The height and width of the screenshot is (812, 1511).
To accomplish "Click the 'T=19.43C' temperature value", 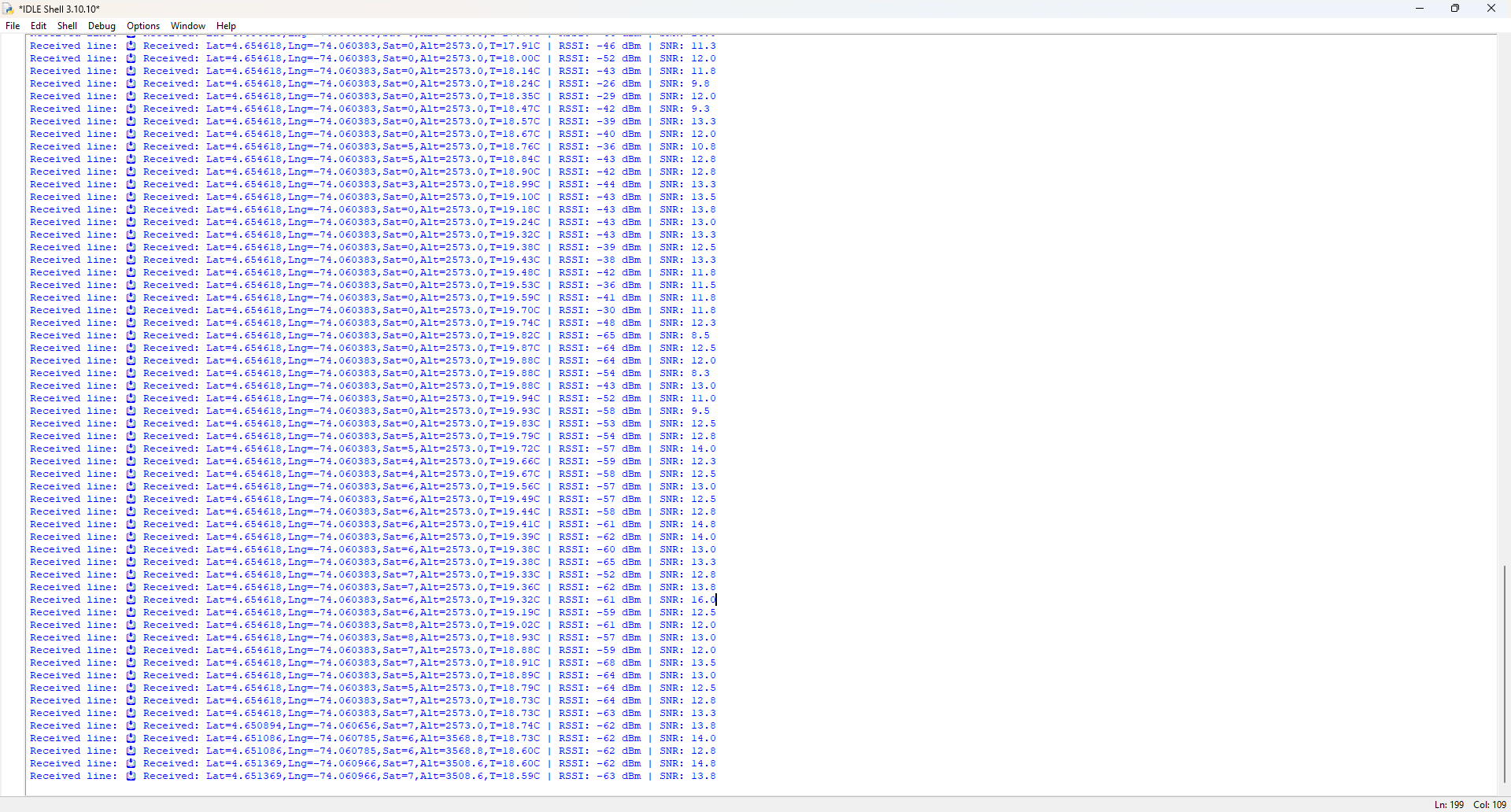I will [x=515, y=260].
